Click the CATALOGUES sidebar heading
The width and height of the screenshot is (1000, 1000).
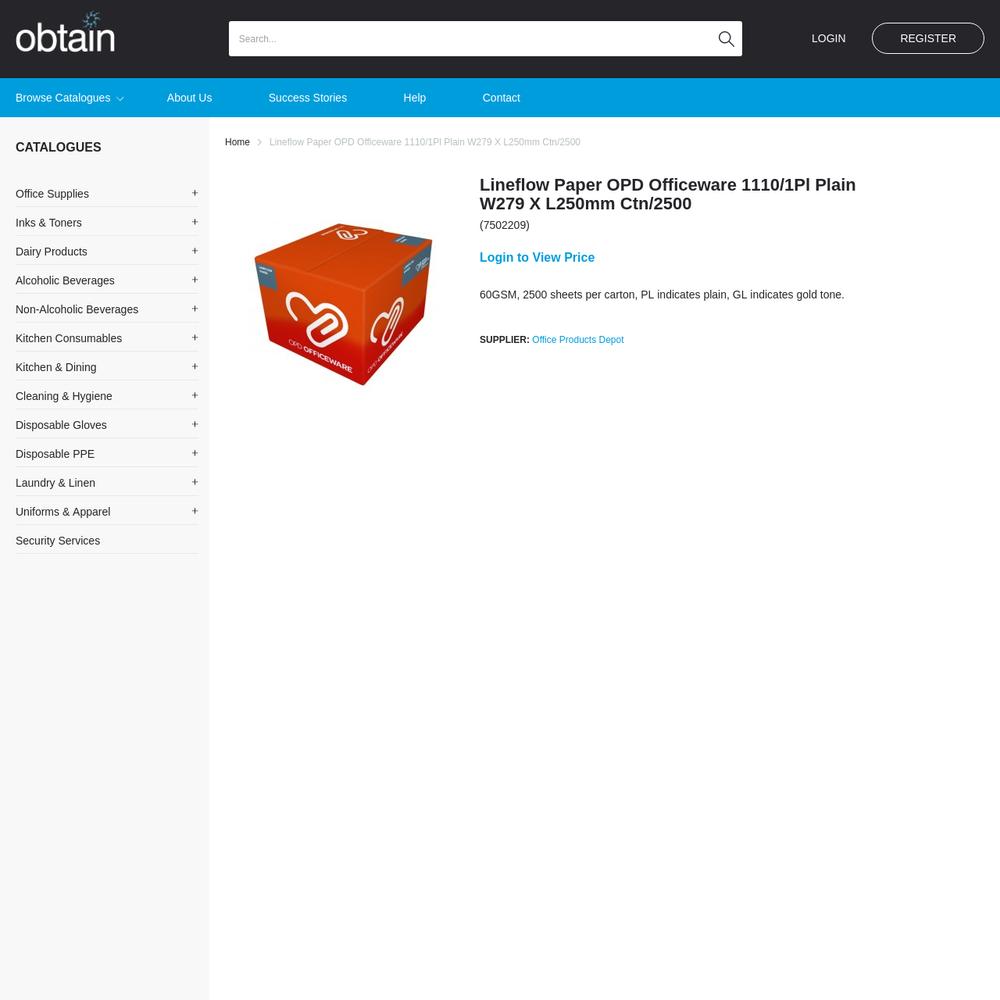pos(58,147)
